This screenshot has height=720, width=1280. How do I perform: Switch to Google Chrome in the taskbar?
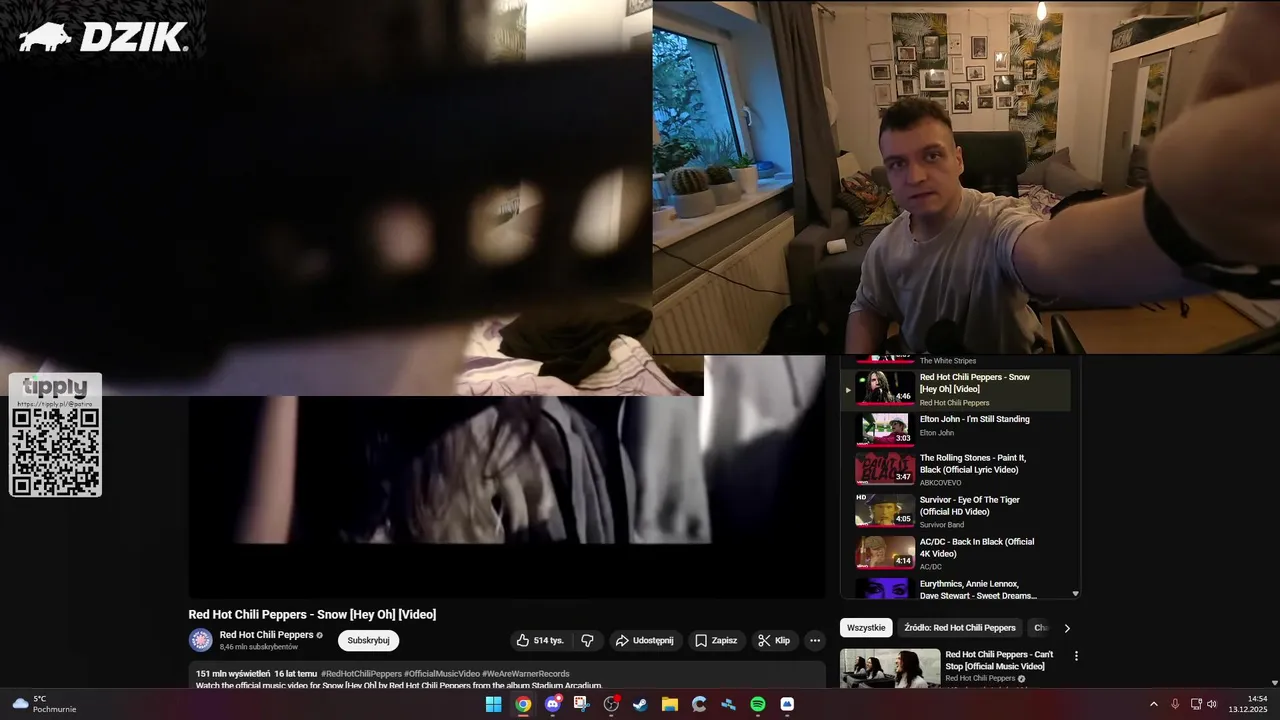pos(523,704)
